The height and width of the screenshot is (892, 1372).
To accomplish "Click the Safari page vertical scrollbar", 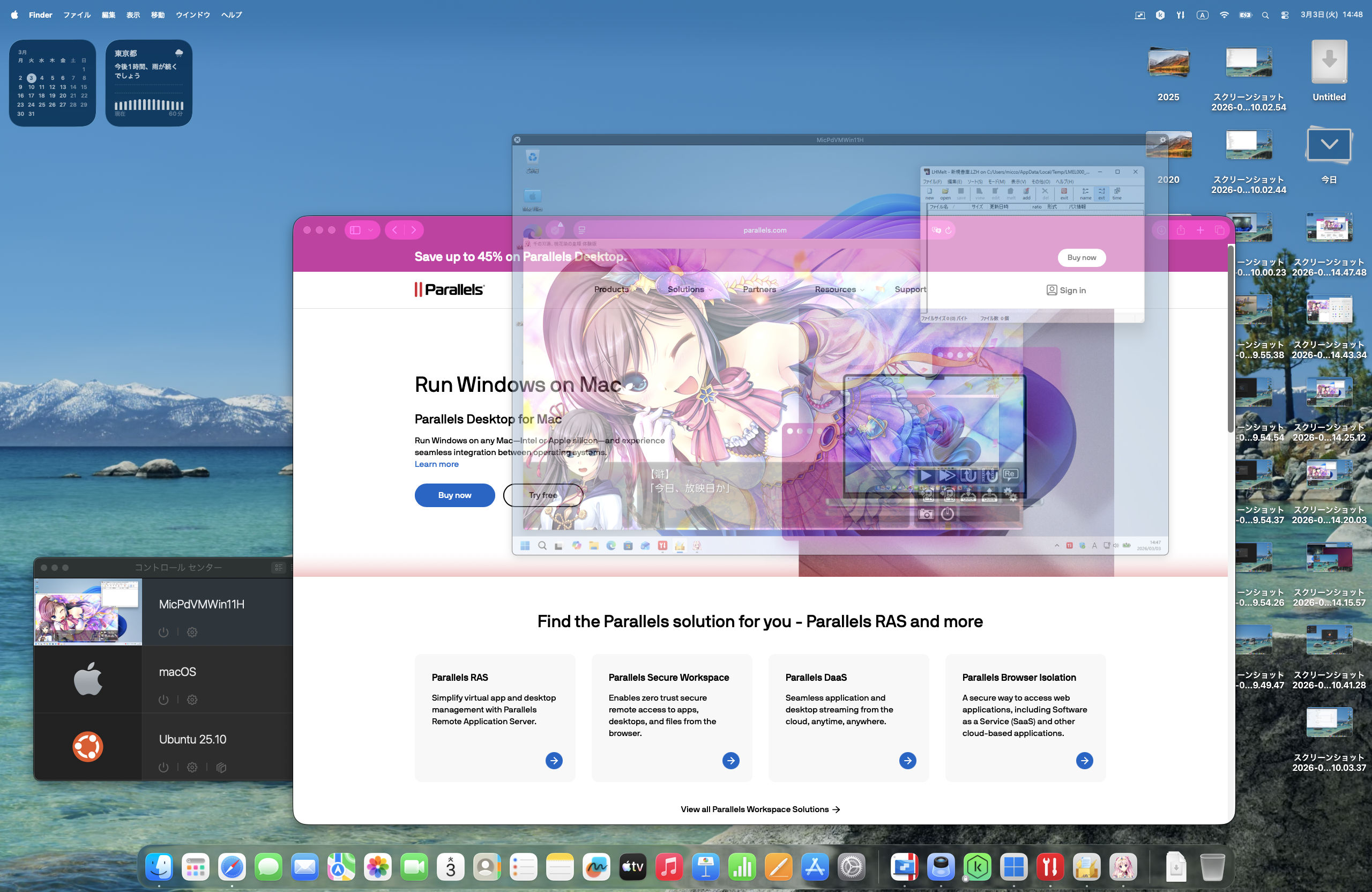I will click(1230, 340).
